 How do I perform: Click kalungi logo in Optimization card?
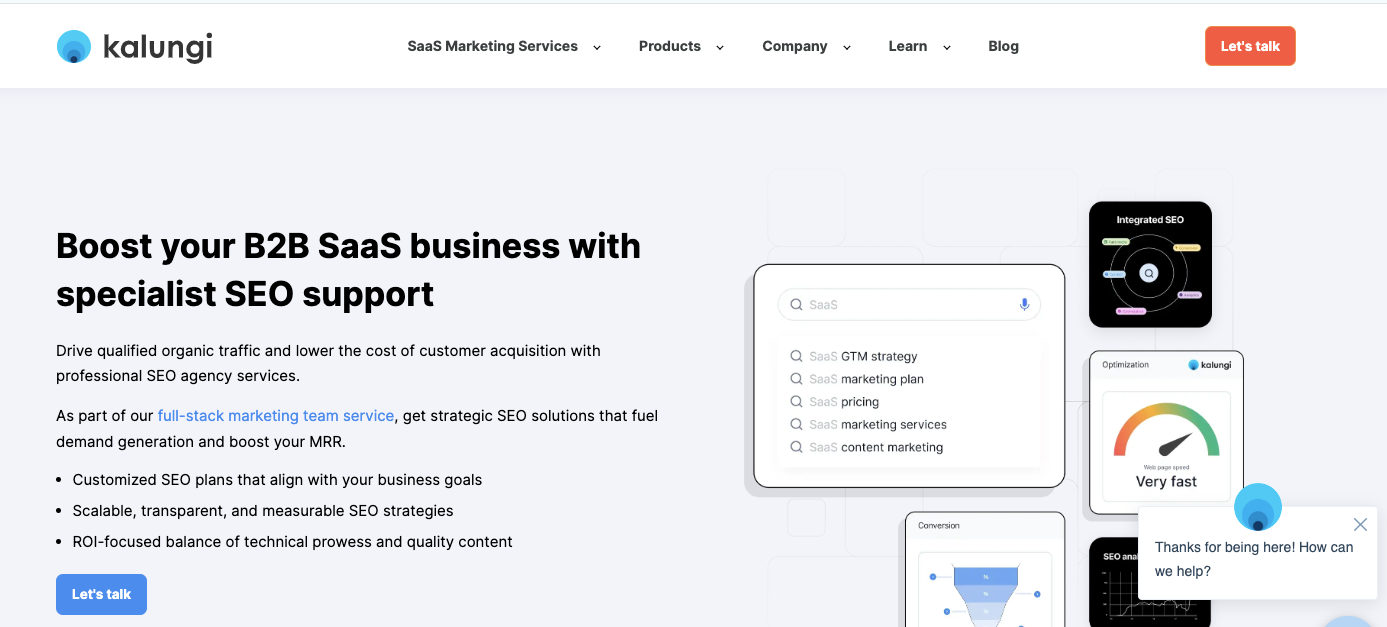pyautogui.click(x=1210, y=365)
